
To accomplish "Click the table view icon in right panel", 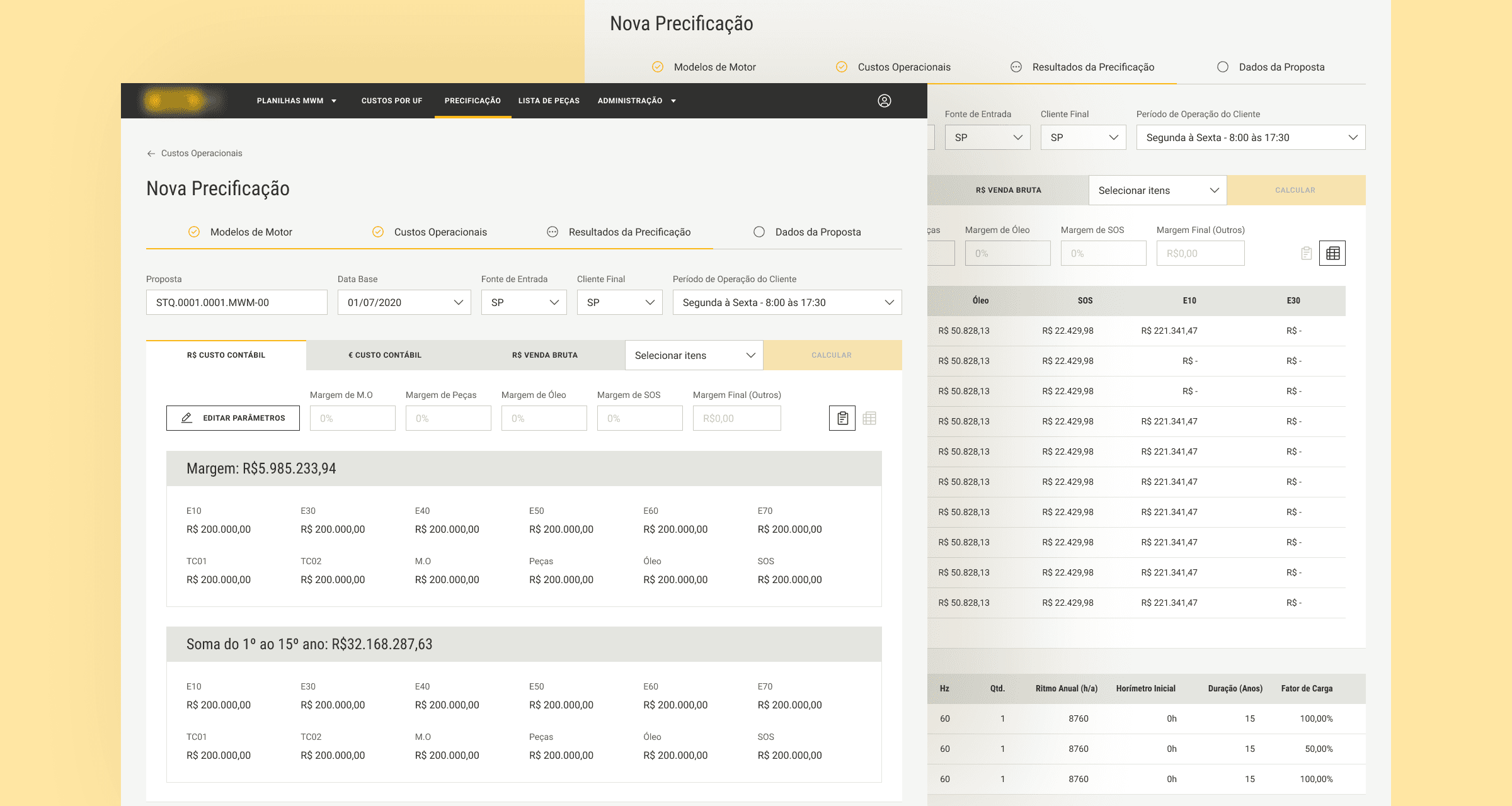I will pyautogui.click(x=1332, y=253).
